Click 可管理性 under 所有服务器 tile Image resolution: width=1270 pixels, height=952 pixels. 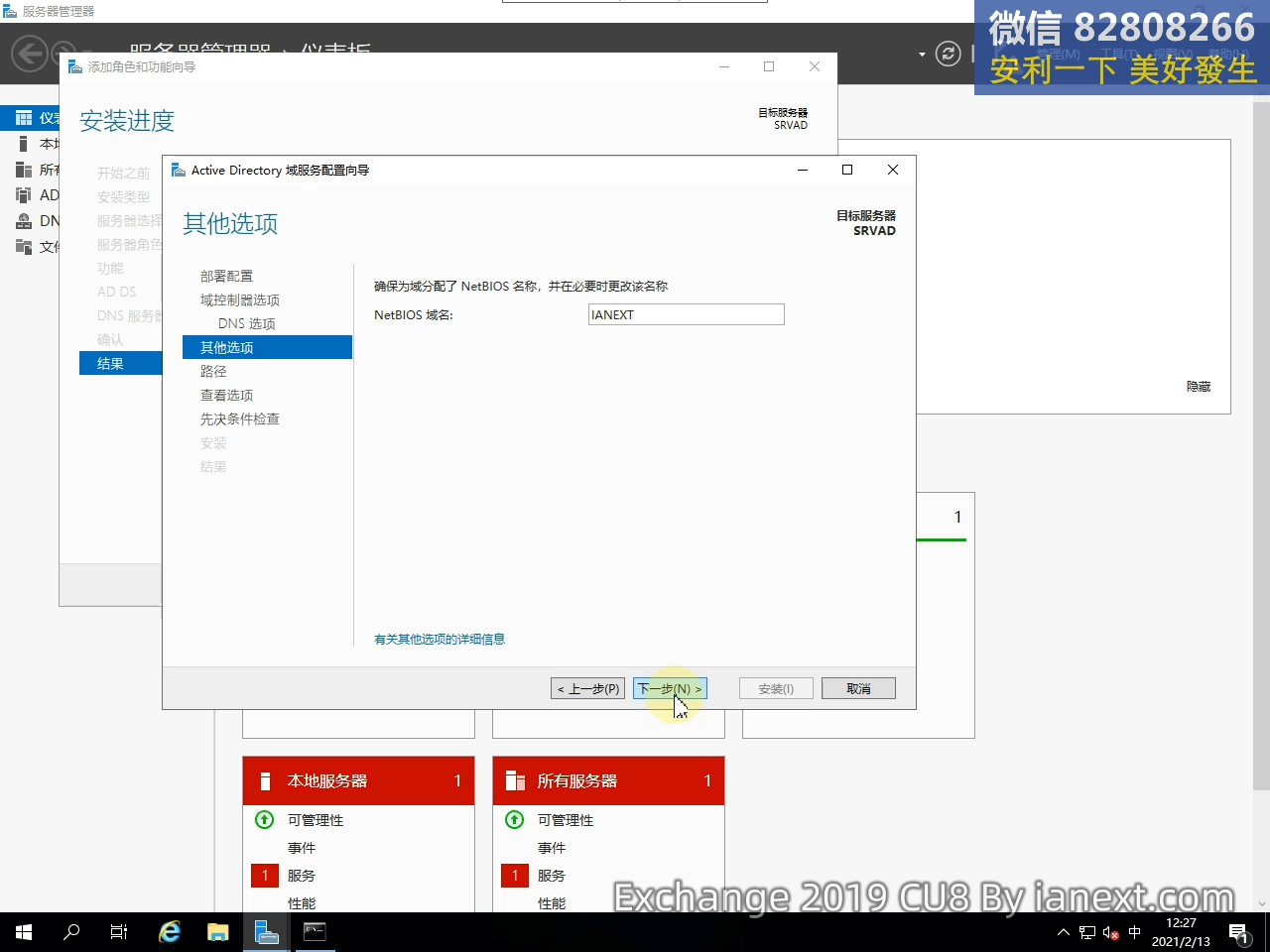point(566,820)
